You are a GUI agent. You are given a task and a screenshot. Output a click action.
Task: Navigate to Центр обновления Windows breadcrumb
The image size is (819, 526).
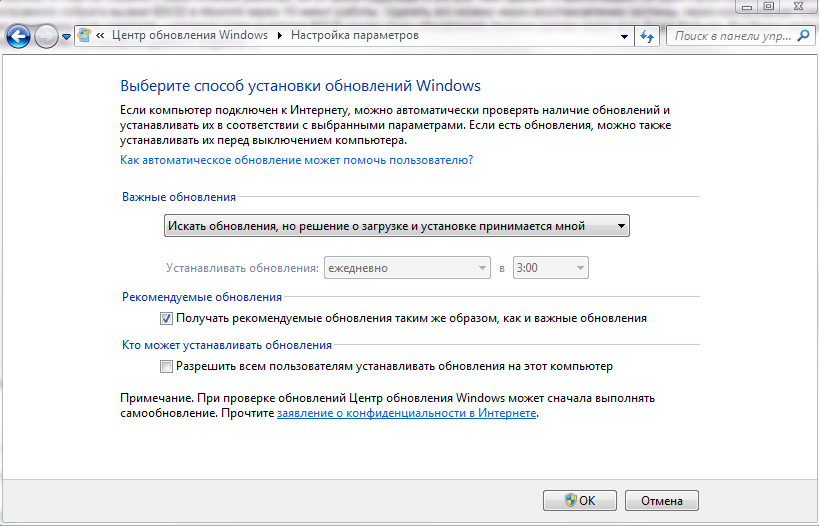(x=190, y=35)
